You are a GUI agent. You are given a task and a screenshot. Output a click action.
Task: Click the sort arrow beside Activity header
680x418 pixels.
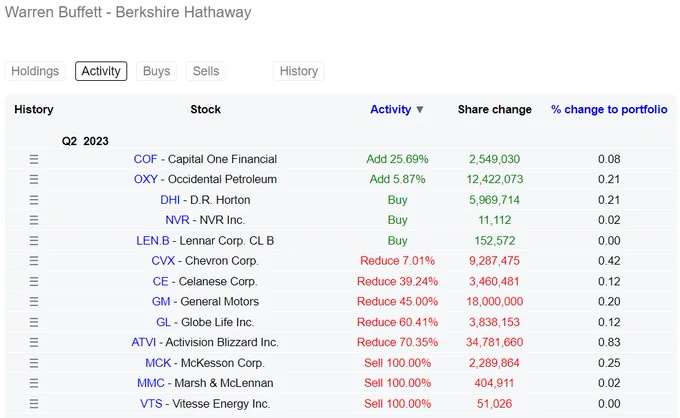(419, 110)
